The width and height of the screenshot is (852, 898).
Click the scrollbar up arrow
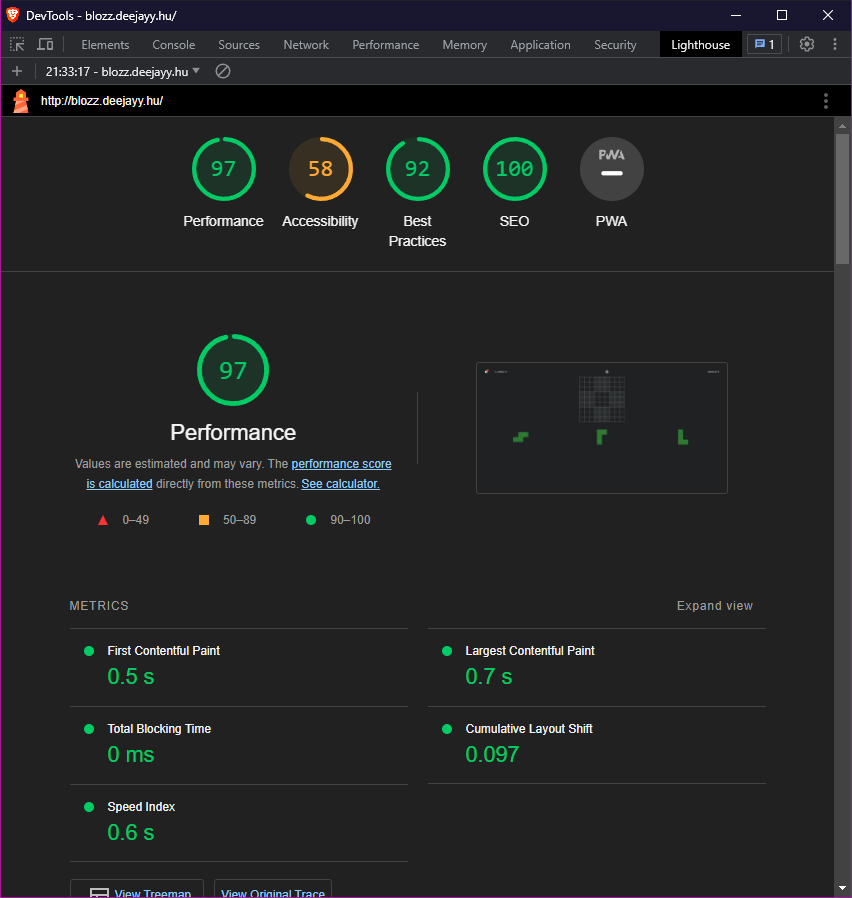tap(842, 125)
